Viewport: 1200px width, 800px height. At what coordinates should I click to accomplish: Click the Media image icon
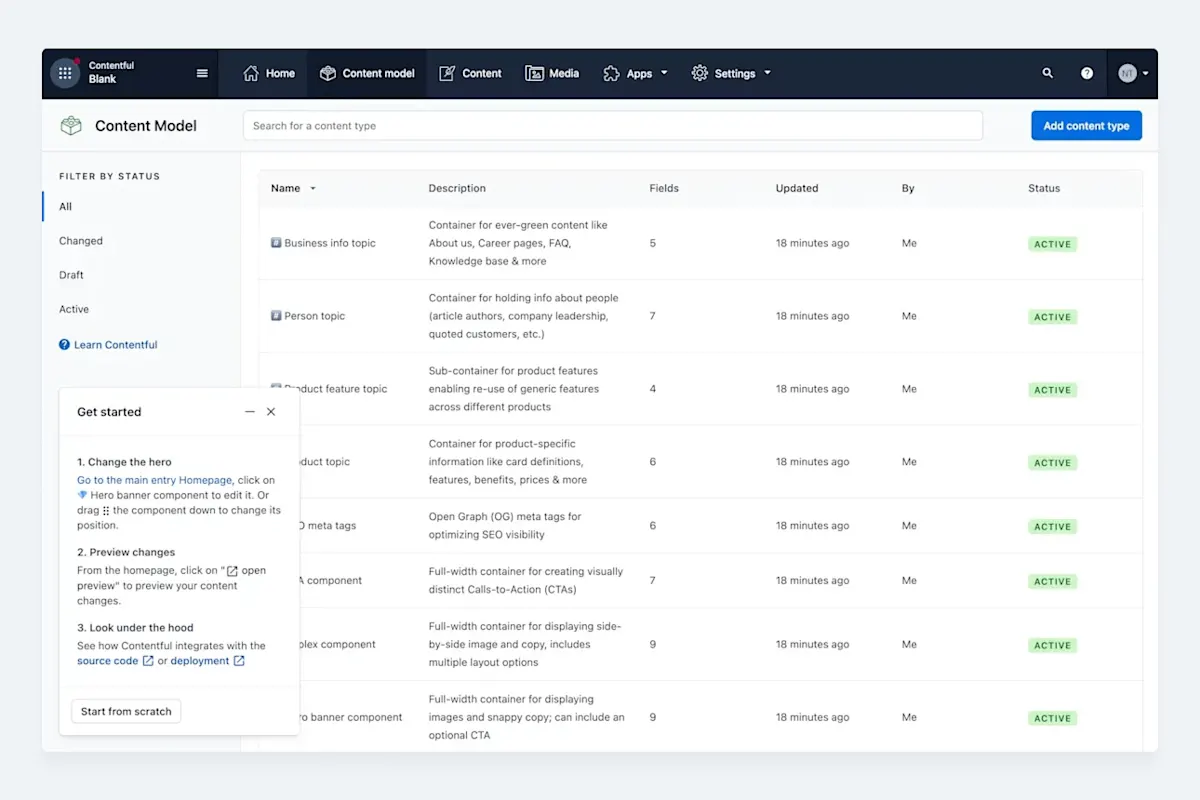click(534, 73)
